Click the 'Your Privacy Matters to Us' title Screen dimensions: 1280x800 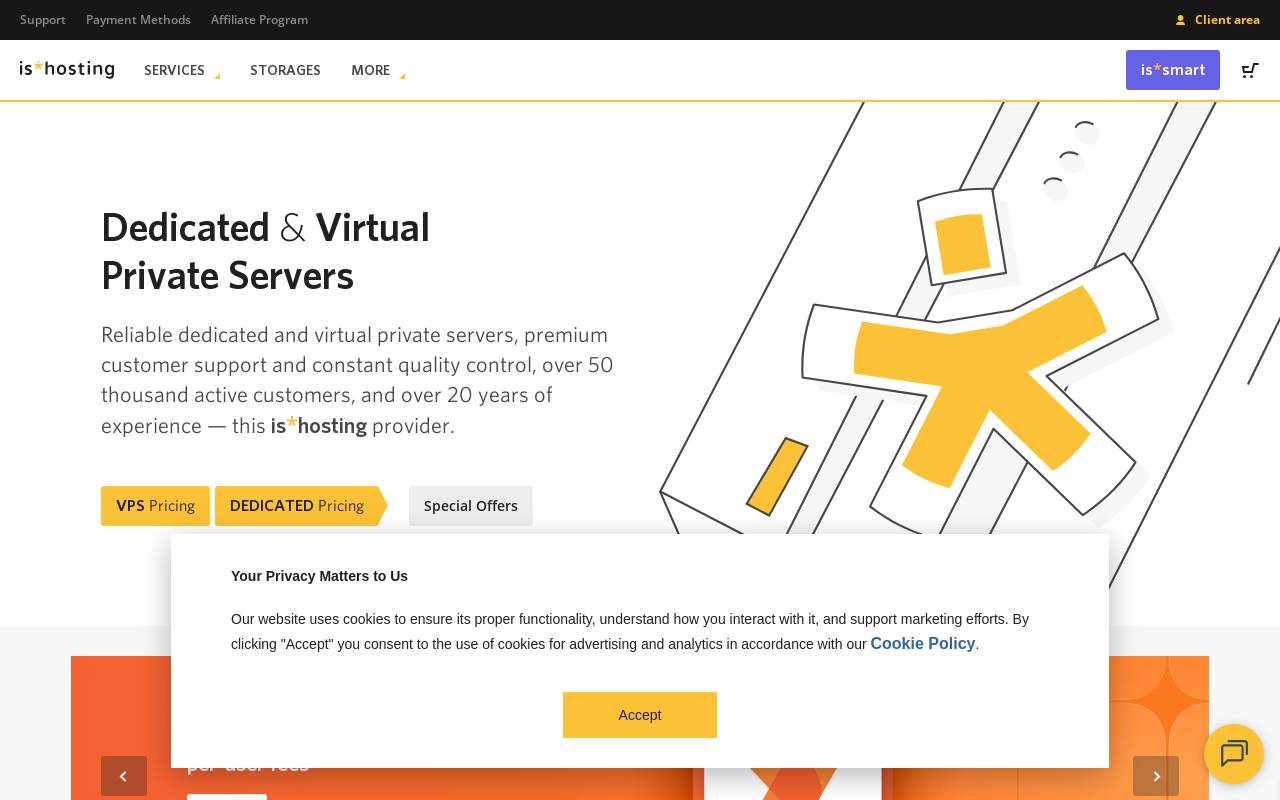[x=319, y=576]
